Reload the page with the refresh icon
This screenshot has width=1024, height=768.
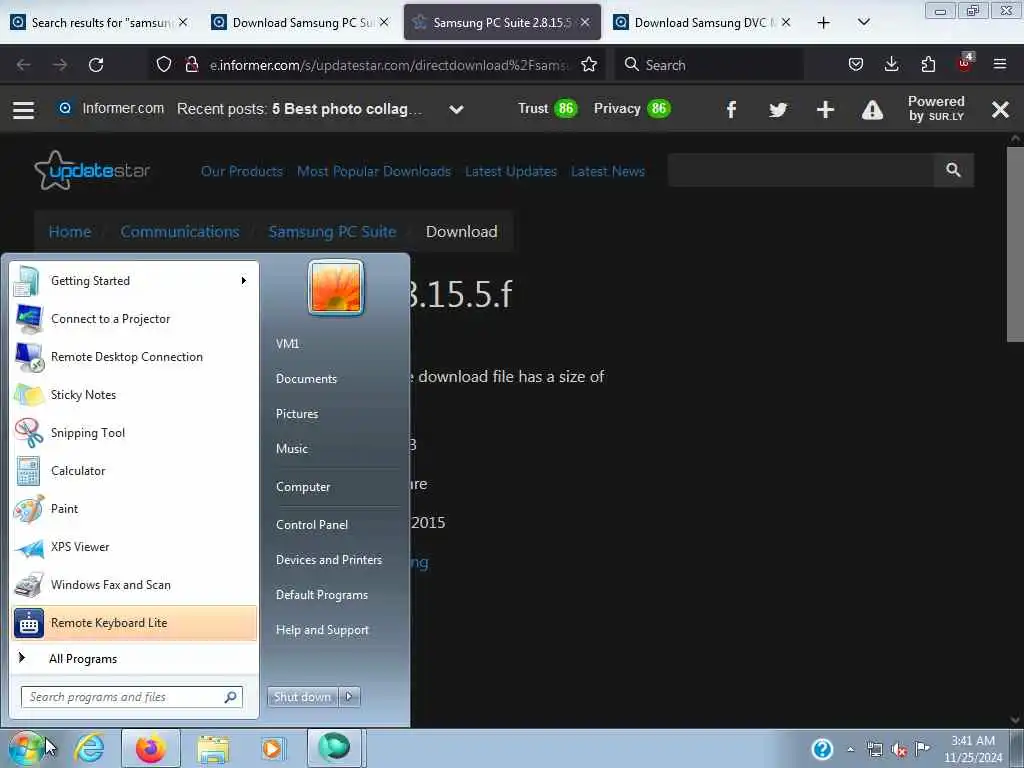tap(96, 65)
